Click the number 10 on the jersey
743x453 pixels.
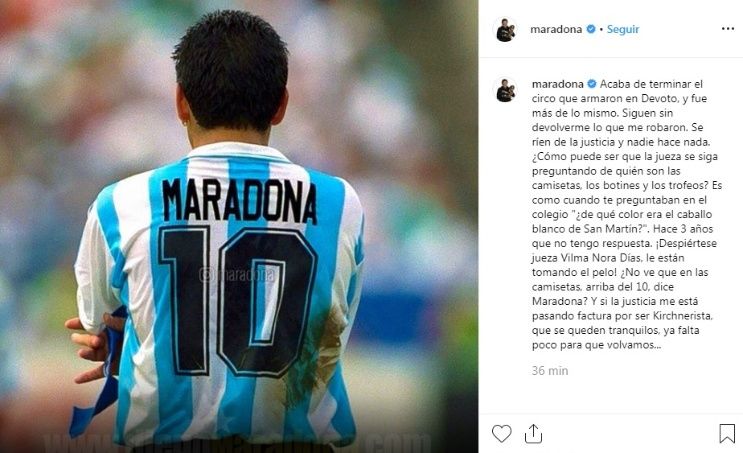pos(238,301)
